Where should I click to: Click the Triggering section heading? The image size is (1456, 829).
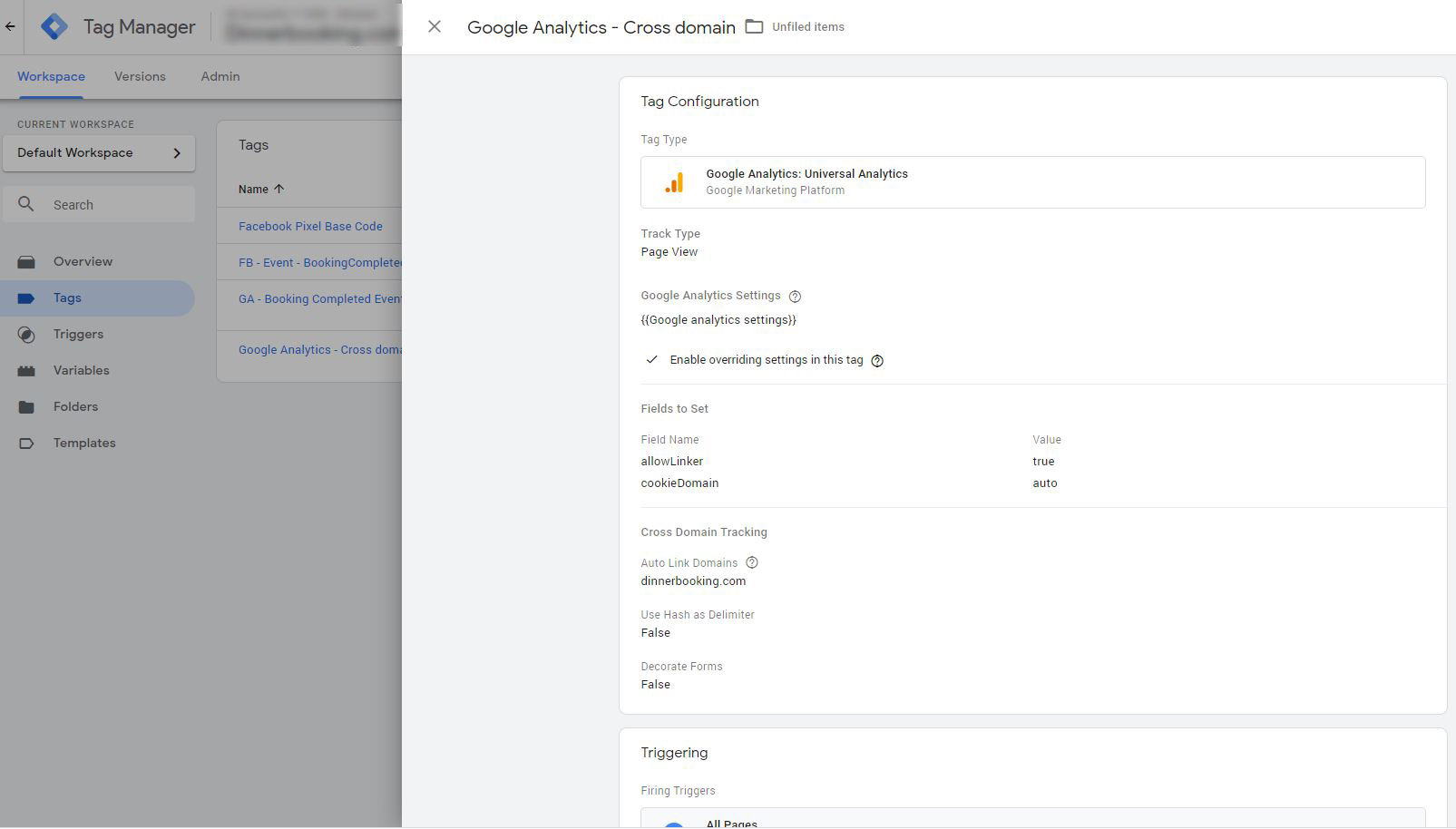point(674,753)
